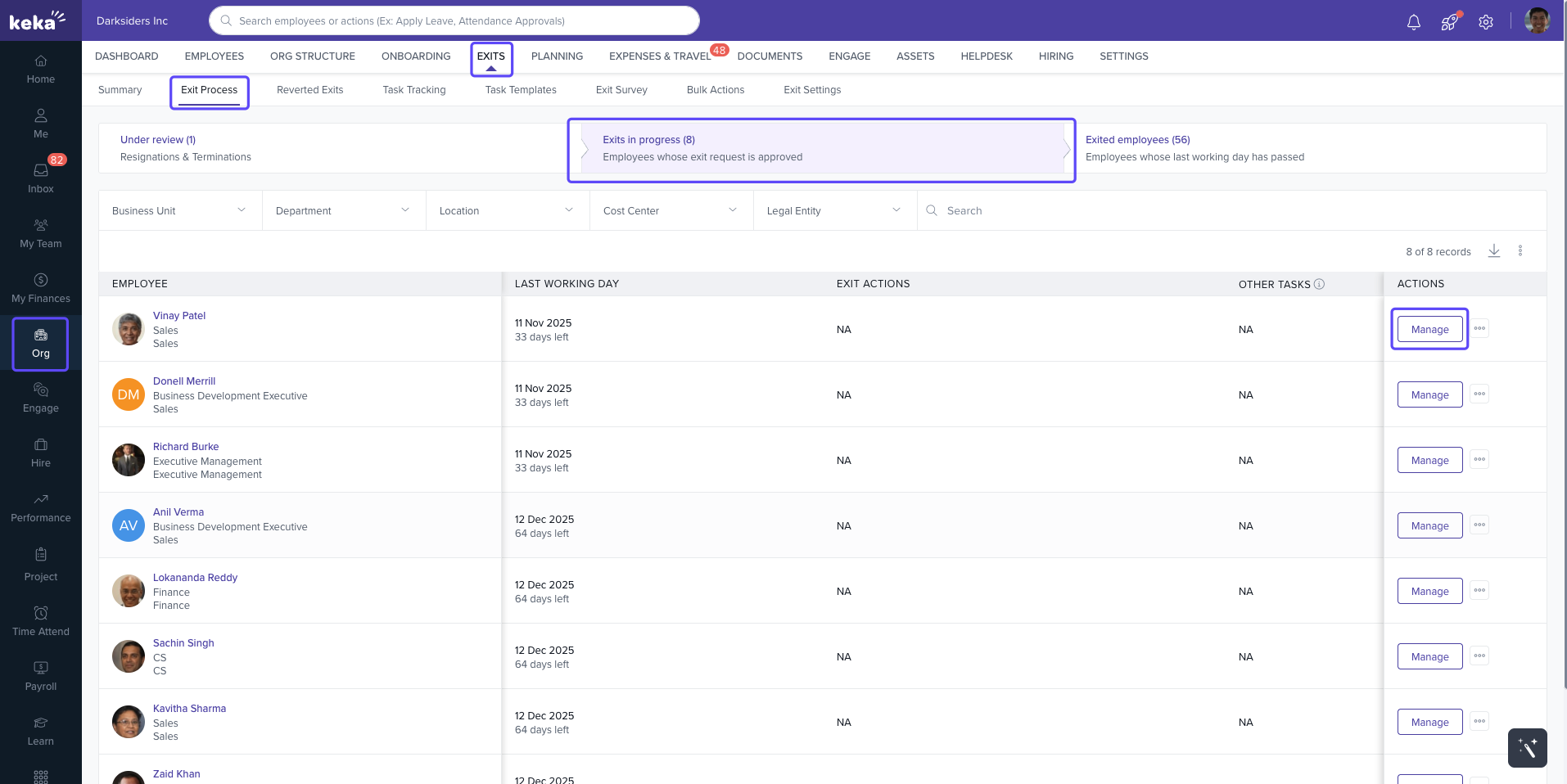Download the records using the download icon

pyautogui.click(x=1493, y=251)
